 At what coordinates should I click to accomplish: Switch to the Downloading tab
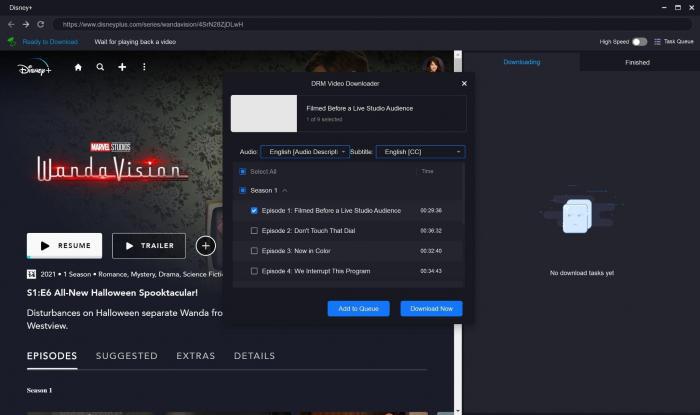(521, 62)
